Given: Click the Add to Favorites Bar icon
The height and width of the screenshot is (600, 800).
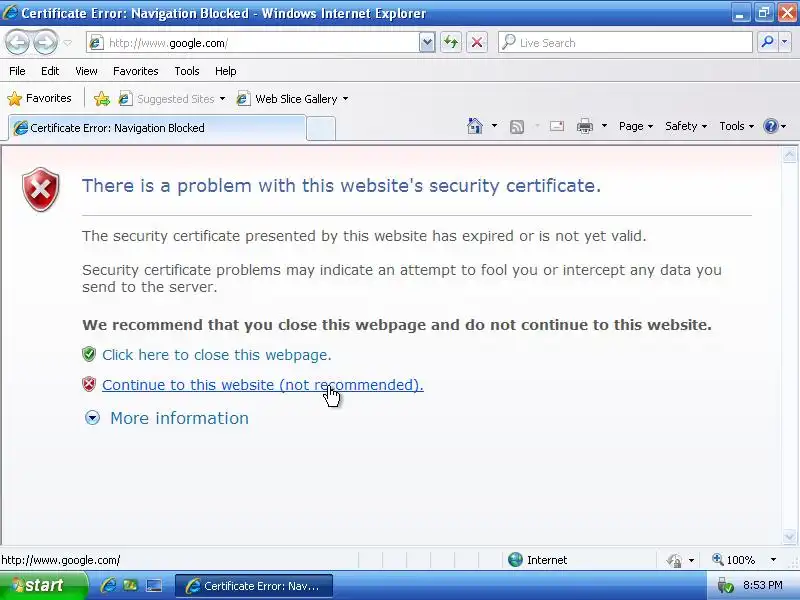Looking at the screenshot, I should click(x=102, y=98).
